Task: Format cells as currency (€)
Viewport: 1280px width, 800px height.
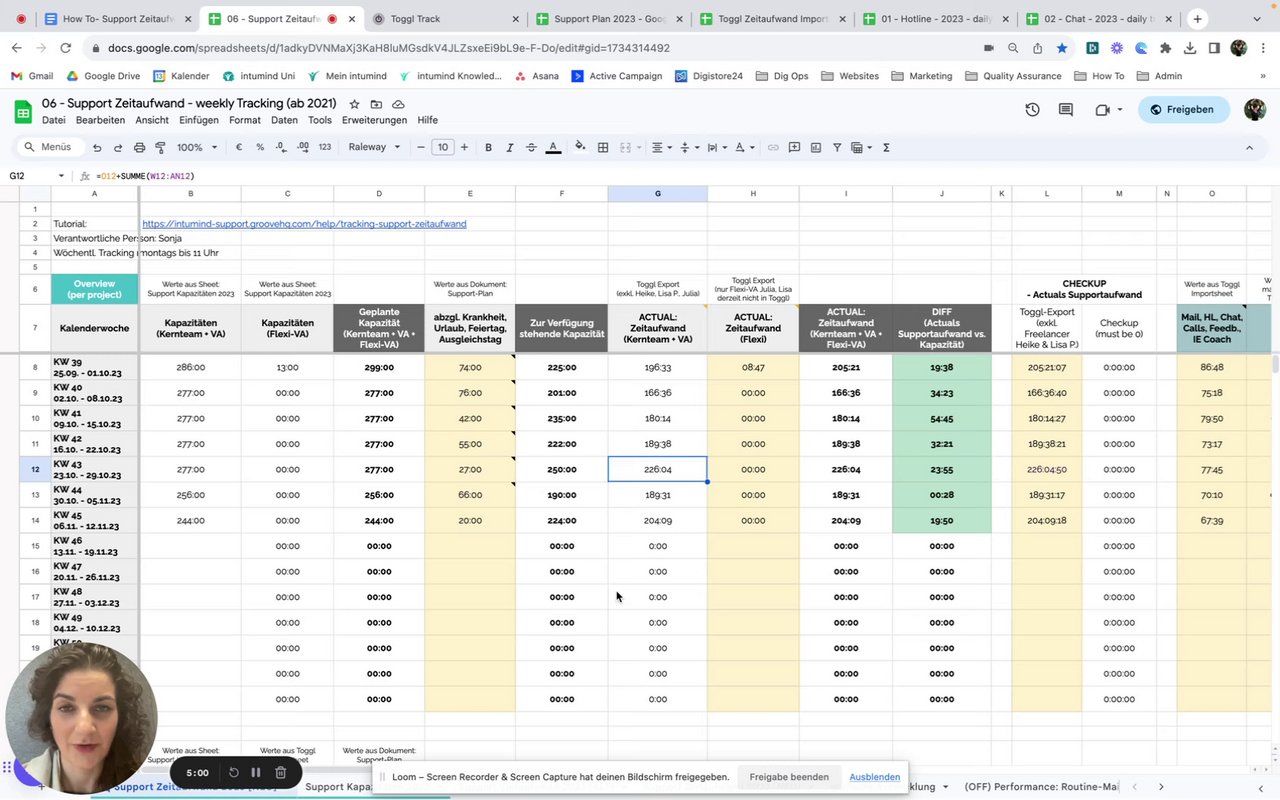Action: (239, 147)
